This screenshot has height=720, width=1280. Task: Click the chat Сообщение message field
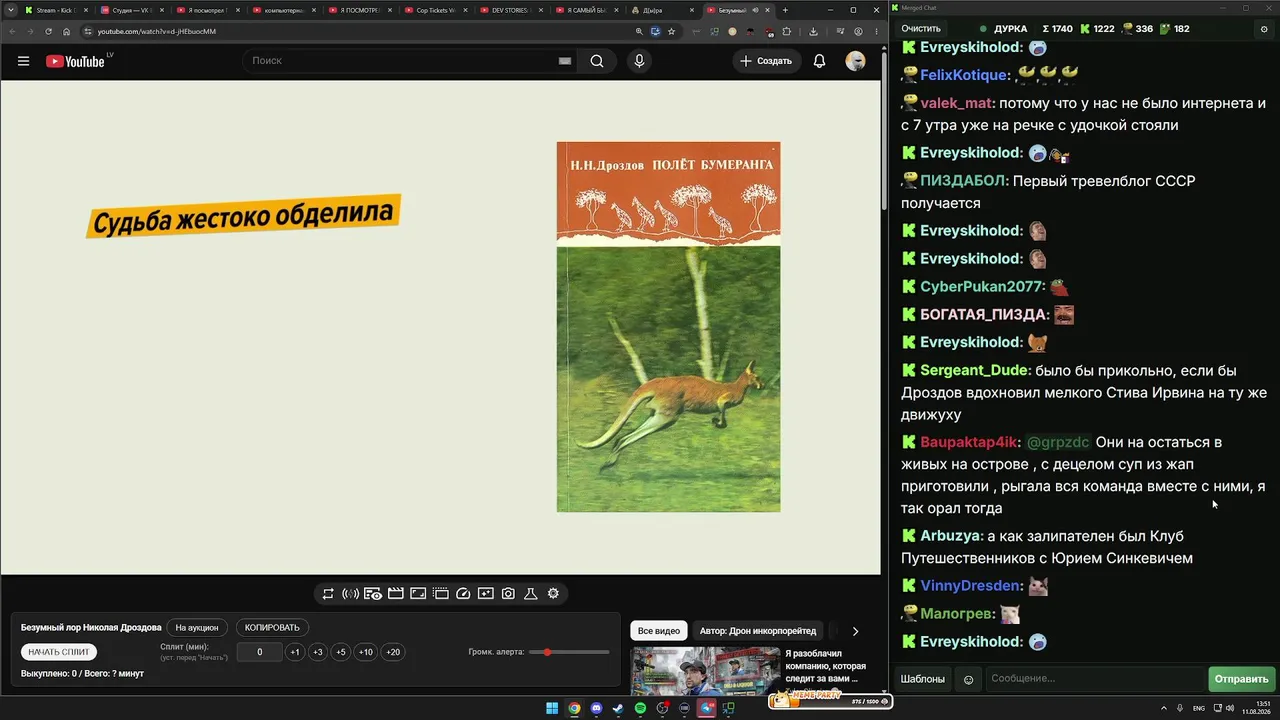pos(1095,680)
